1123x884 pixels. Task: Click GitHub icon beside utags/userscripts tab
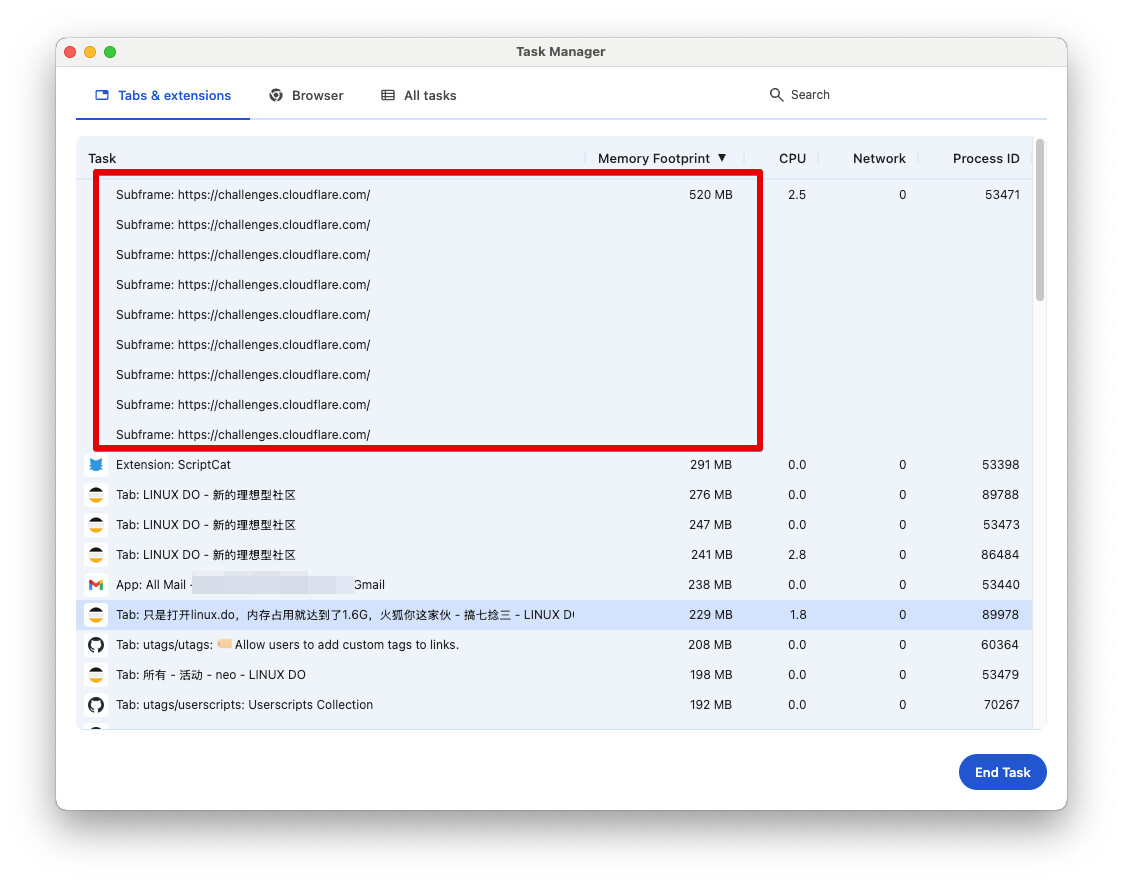point(96,705)
